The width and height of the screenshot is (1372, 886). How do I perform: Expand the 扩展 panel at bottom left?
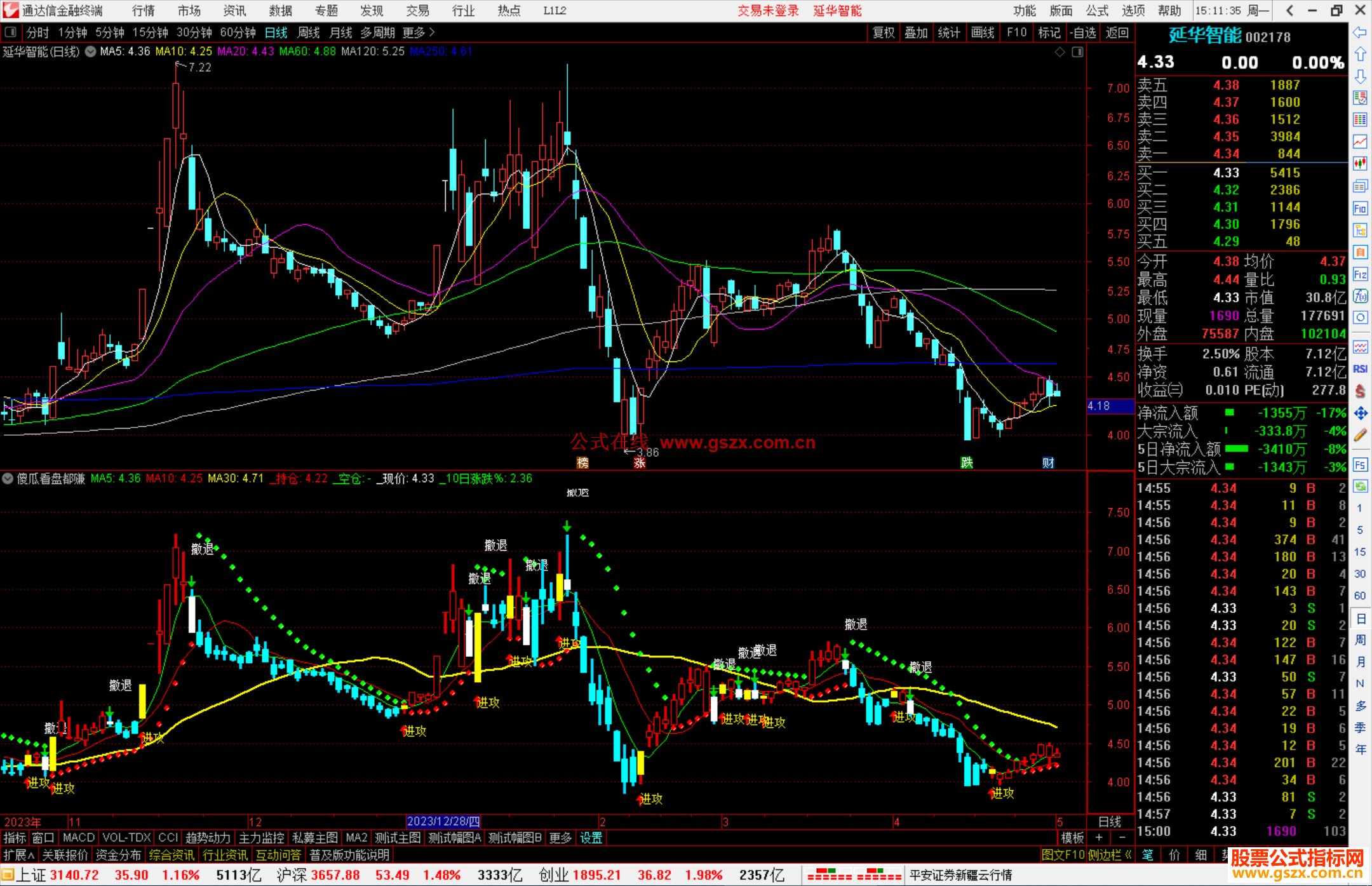click(18, 855)
